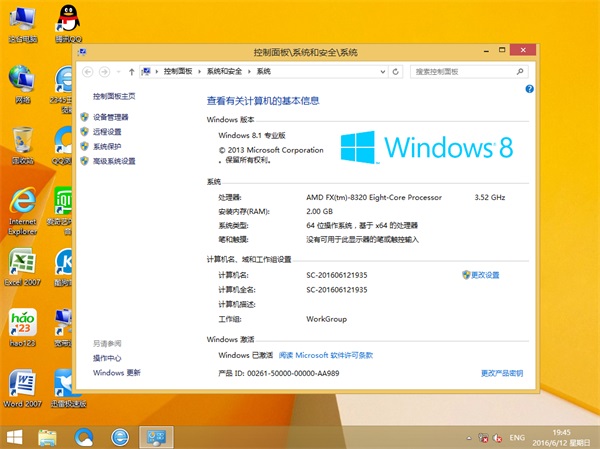The width and height of the screenshot is (600, 449).
Task: Select the 系统和安全 breadcrumb item
Action: [225, 72]
